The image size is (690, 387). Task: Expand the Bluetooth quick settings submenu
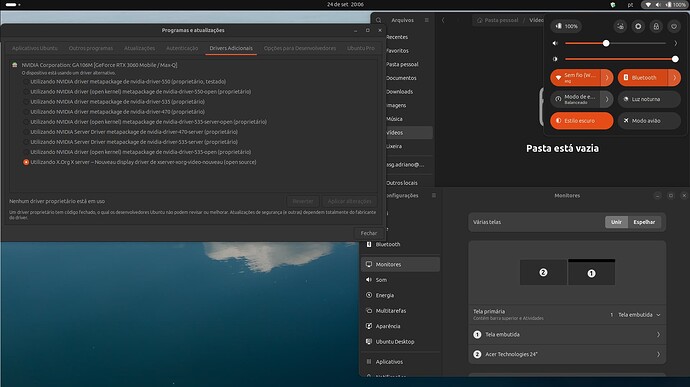point(674,77)
